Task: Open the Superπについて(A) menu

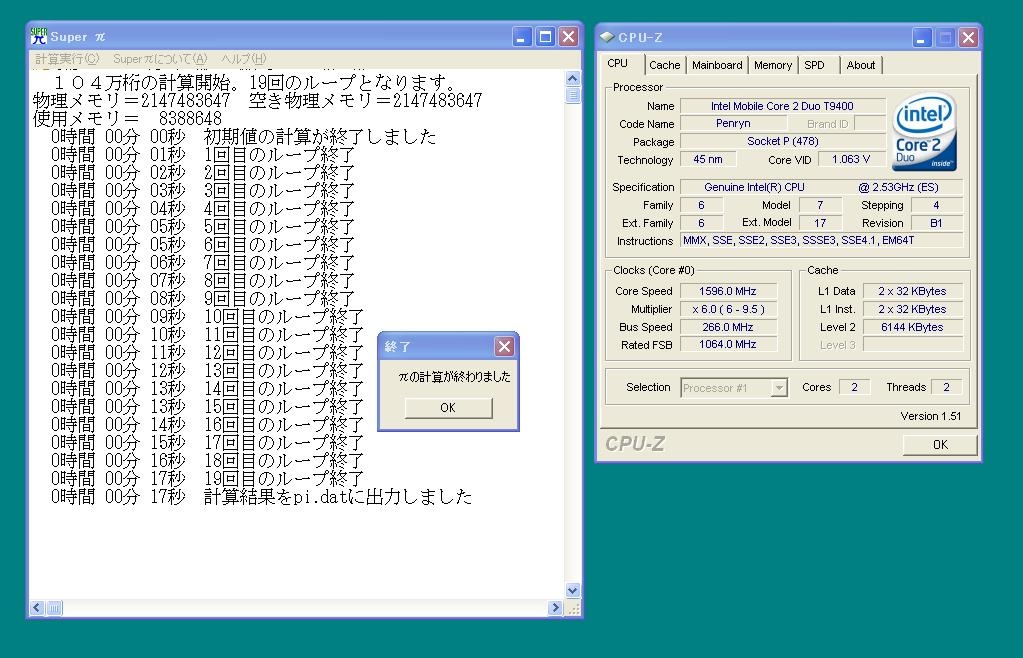Action: [x=160, y=59]
